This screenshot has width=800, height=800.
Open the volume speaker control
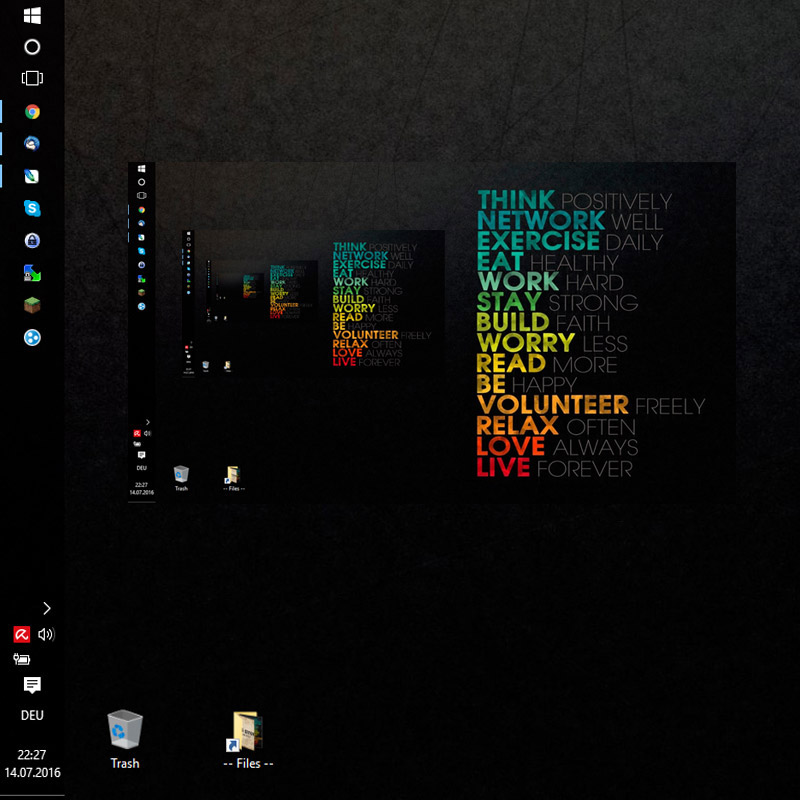coord(46,634)
